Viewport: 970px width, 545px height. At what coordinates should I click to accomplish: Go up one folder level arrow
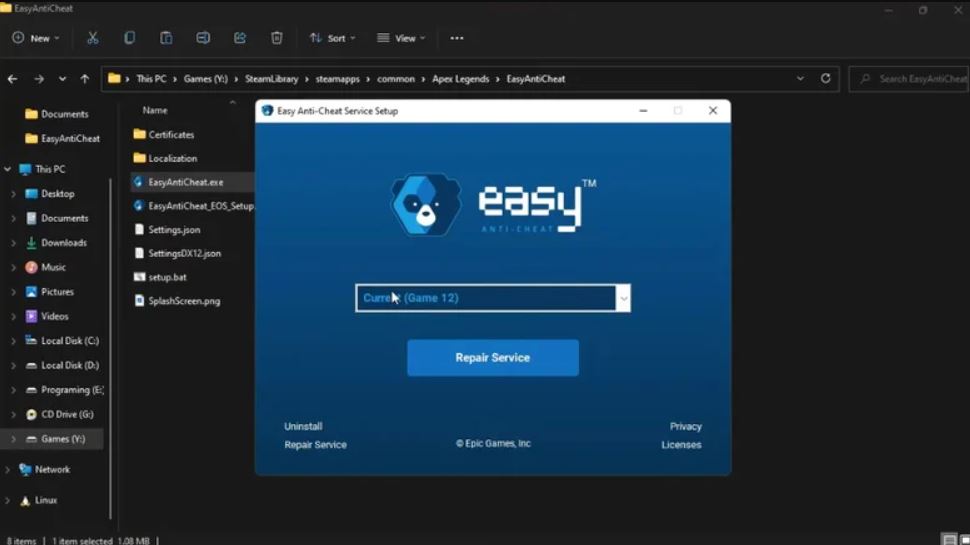[85, 79]
